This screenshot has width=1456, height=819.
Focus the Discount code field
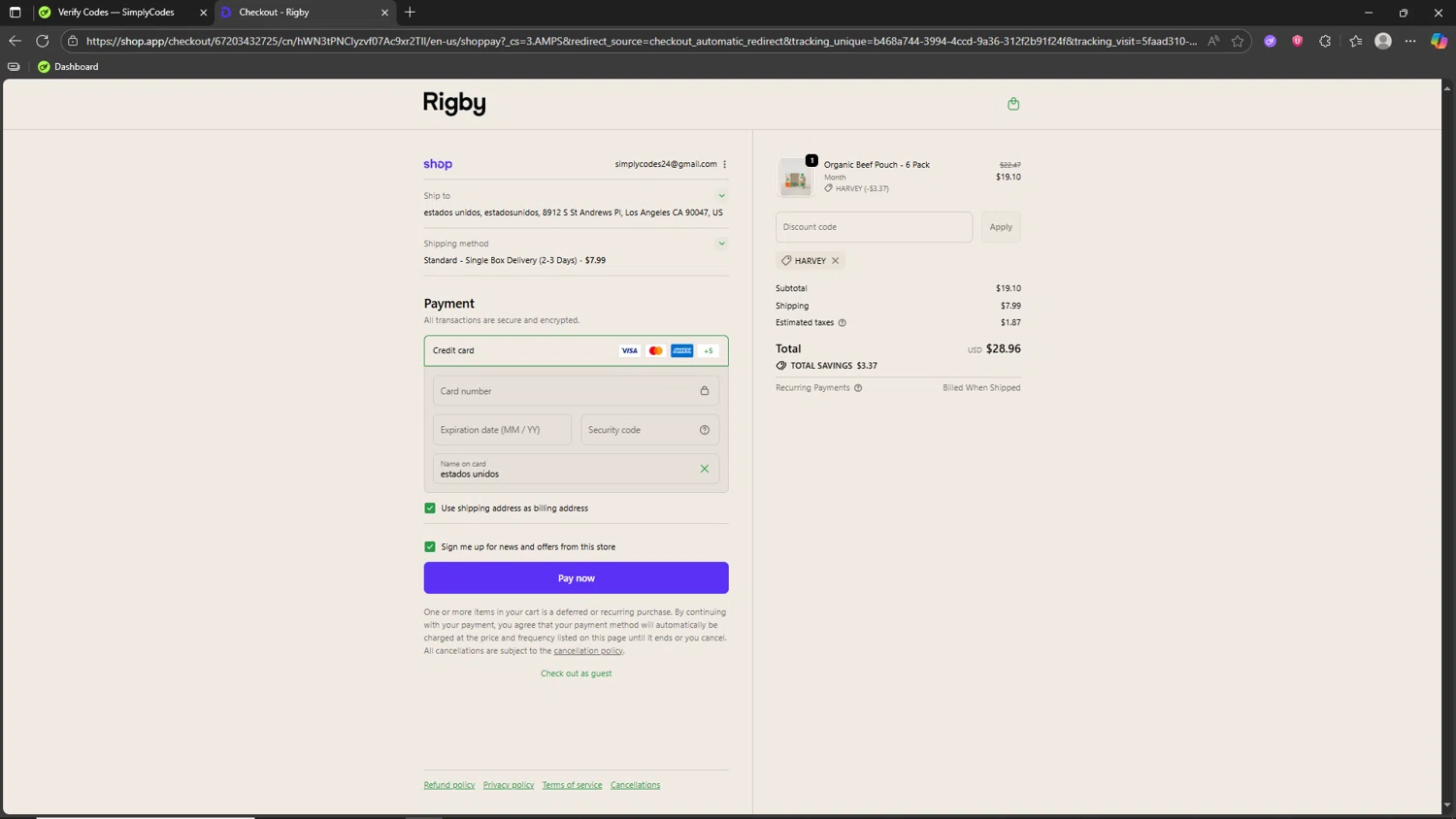pos(874,227)
